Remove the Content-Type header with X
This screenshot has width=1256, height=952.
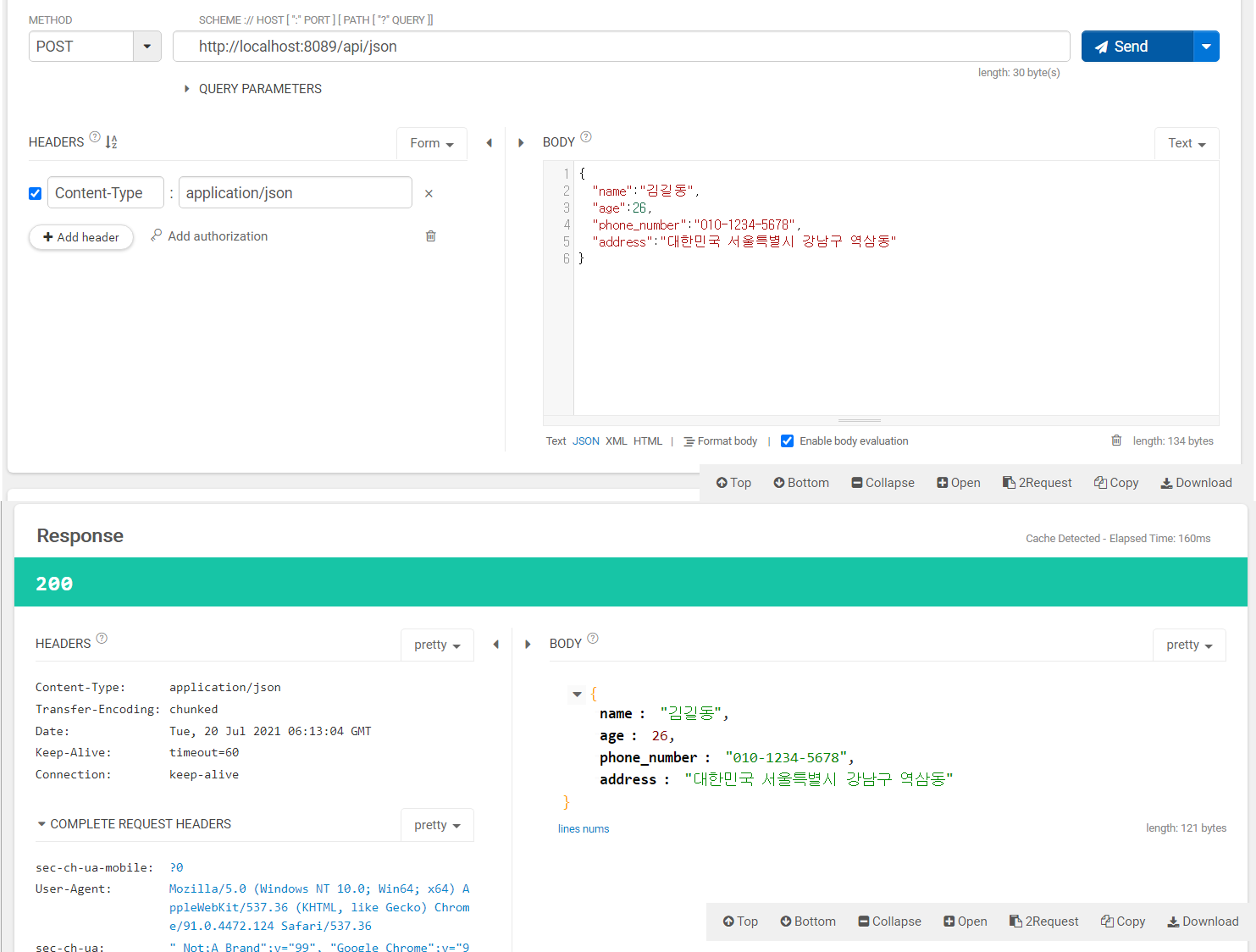pos(429,194)
